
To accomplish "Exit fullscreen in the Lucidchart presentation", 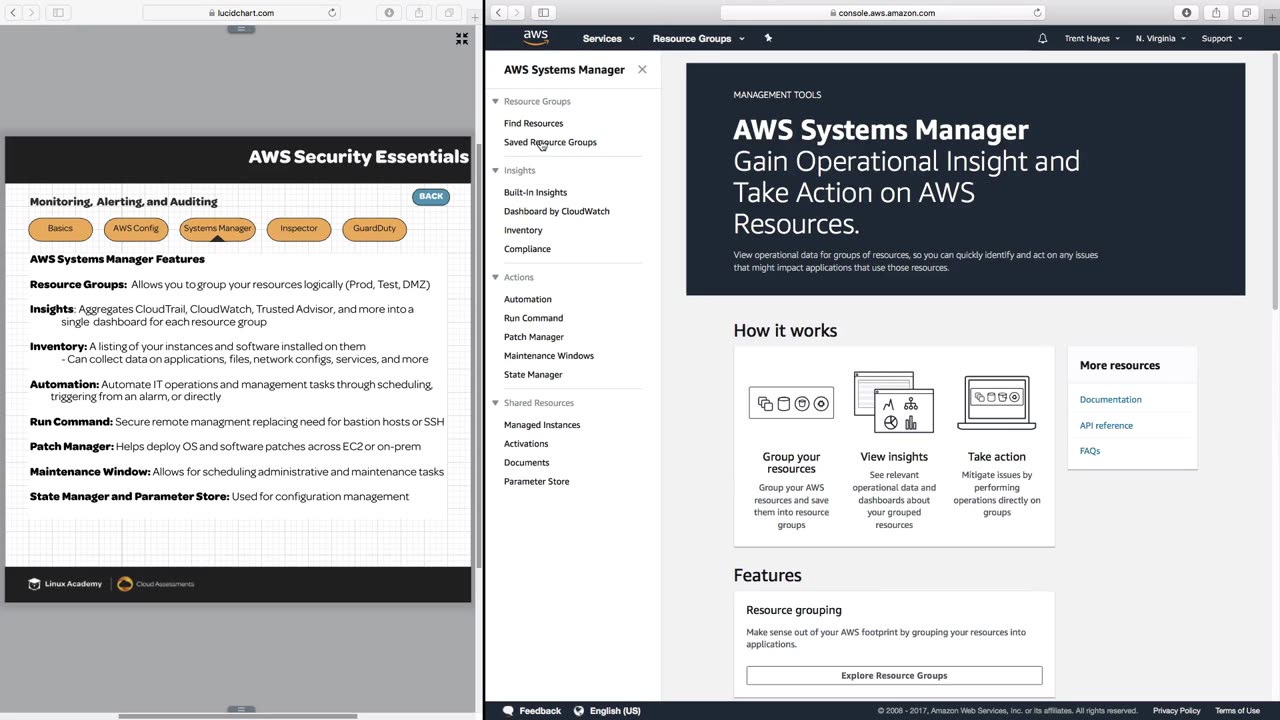I will [x=462, y=38].
